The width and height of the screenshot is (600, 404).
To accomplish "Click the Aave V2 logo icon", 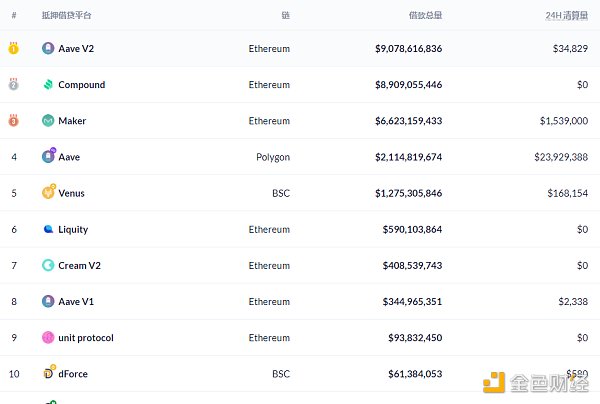I will 48,48.
